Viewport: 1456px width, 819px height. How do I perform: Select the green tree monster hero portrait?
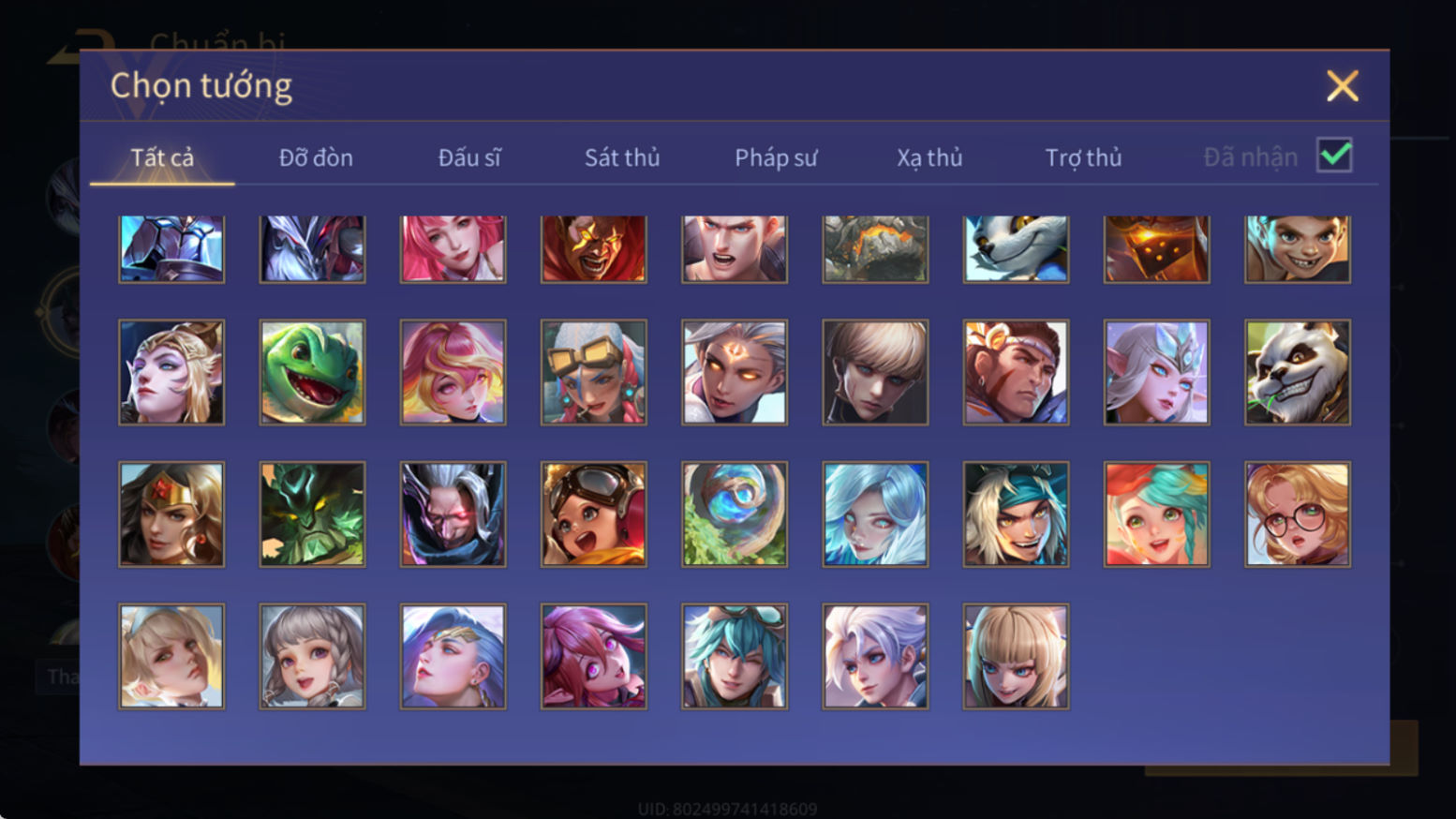click(x=312, y=514)
